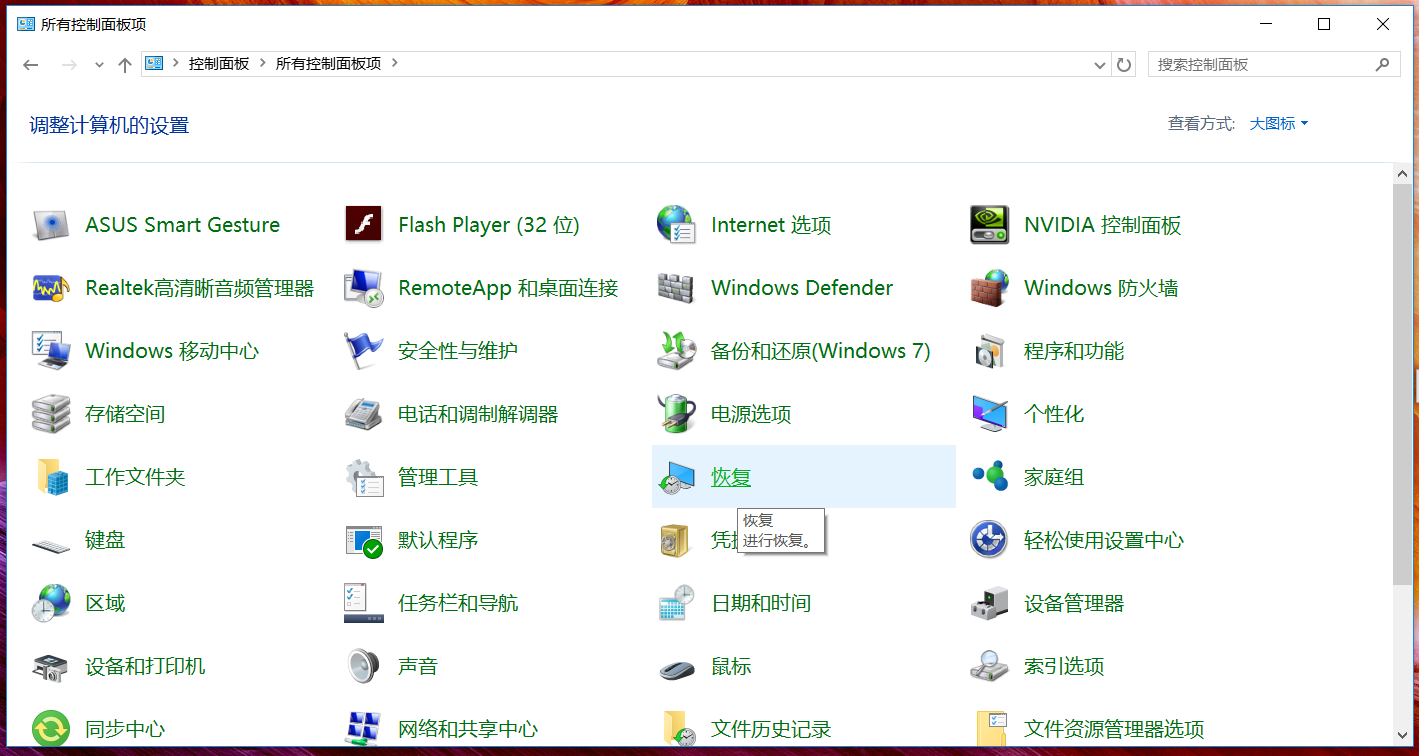This screenshot has width=1419, height=756.
Task: Open 备份和还原(Windows 7)
Action: click(x=820, y=351)
